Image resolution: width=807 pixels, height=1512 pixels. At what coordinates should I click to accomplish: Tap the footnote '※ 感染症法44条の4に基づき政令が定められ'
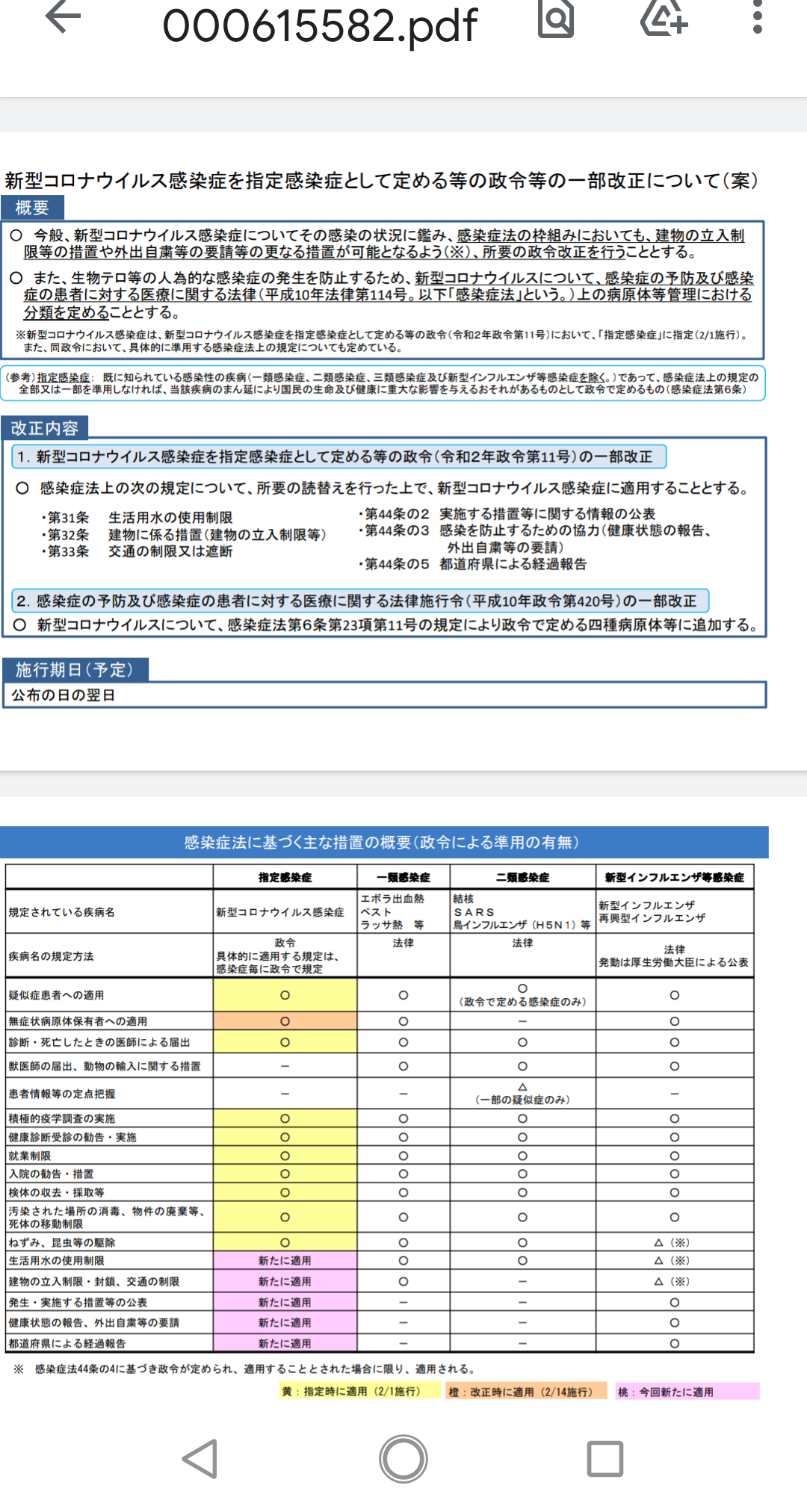[x=245, y=1369]
